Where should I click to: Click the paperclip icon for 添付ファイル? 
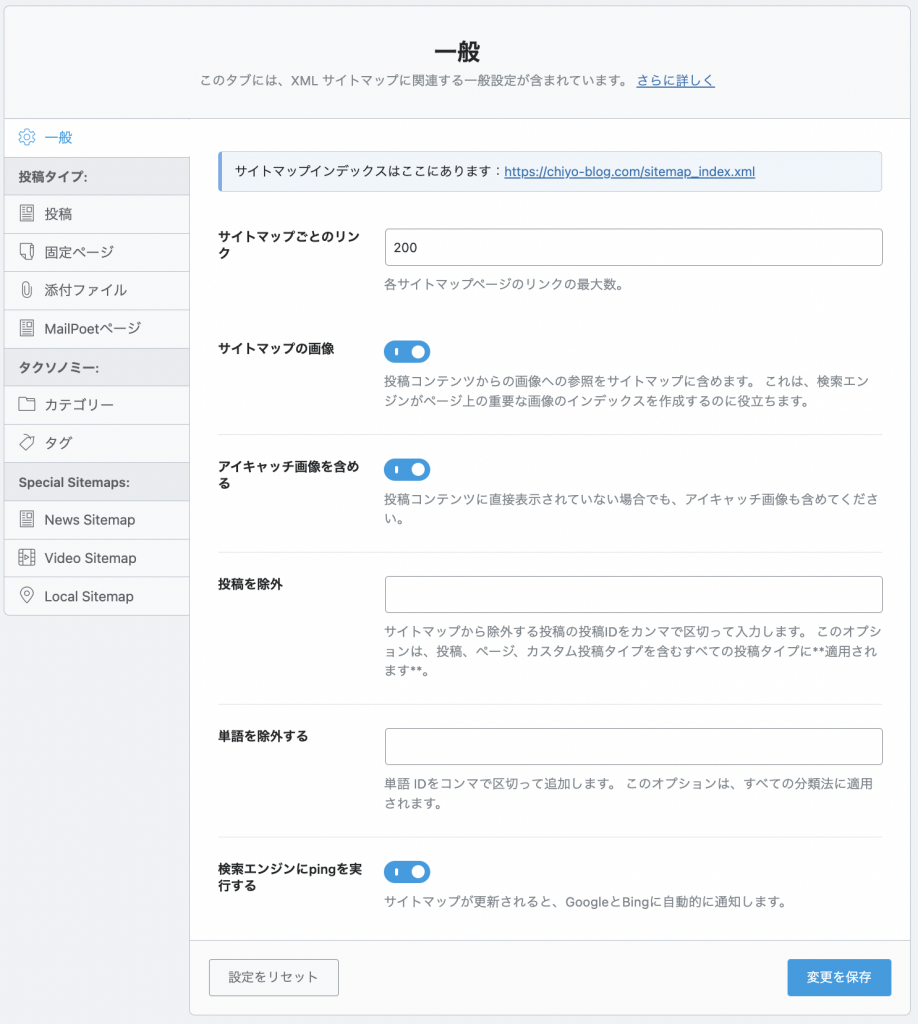(27, 290)
